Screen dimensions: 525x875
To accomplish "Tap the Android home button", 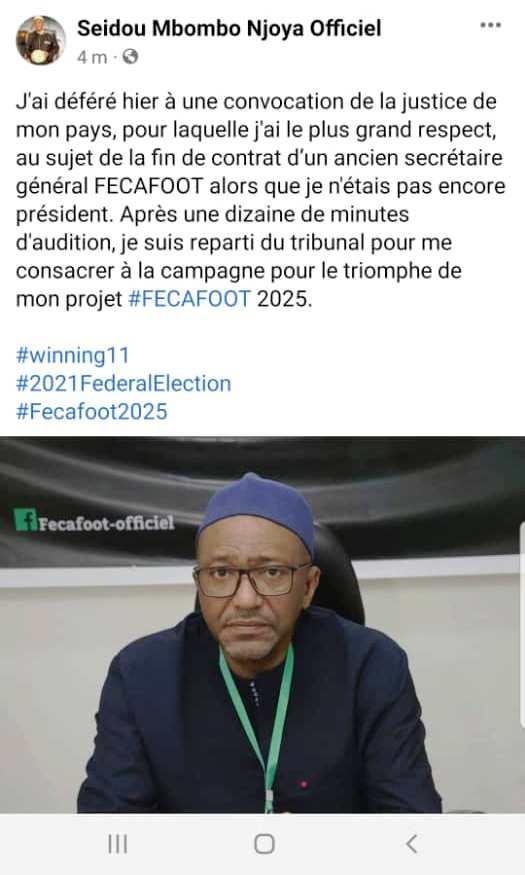I will [264, 844].
